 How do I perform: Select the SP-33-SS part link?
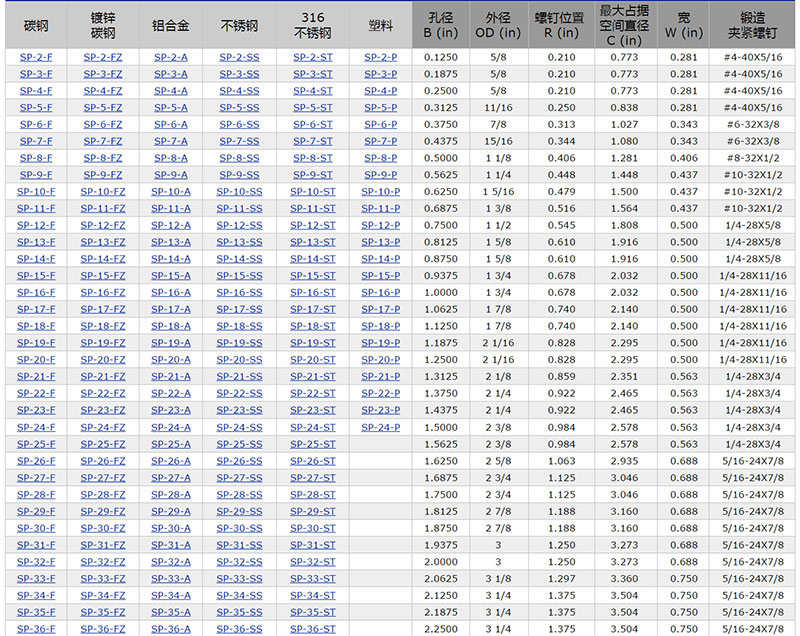[x=239, y=578]
